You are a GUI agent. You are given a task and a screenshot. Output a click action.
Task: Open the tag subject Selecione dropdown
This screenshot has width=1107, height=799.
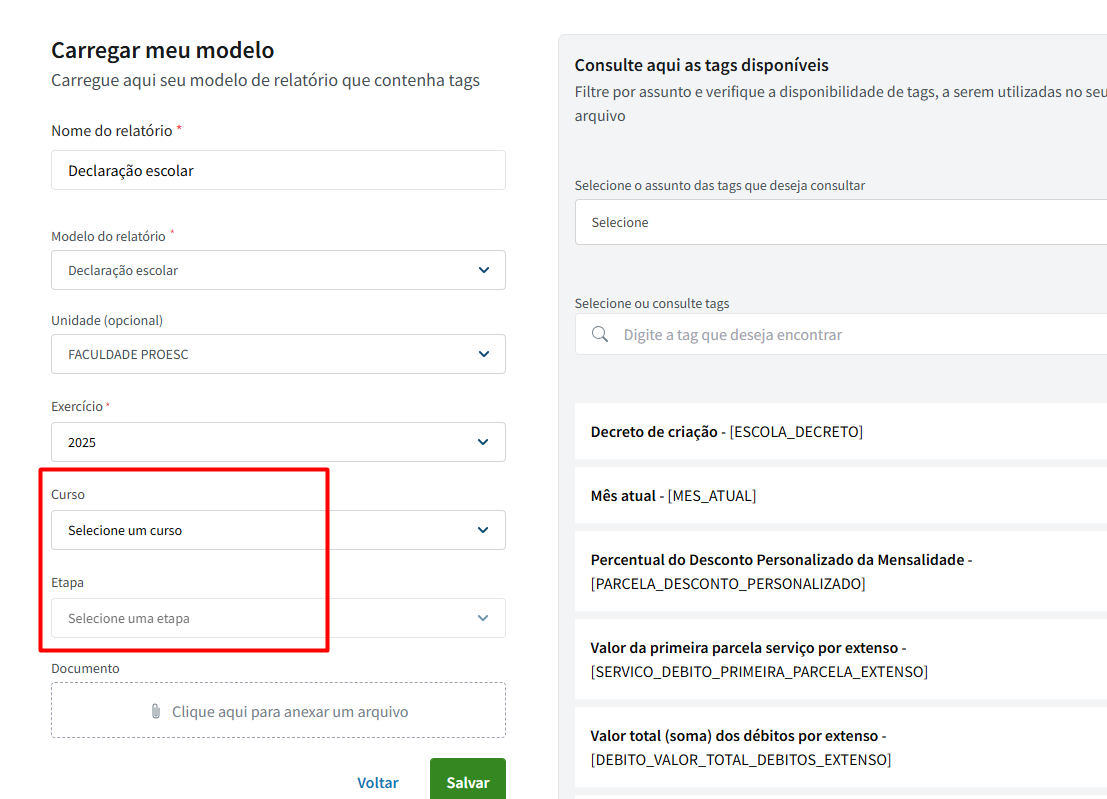click(x=840, y=222)
